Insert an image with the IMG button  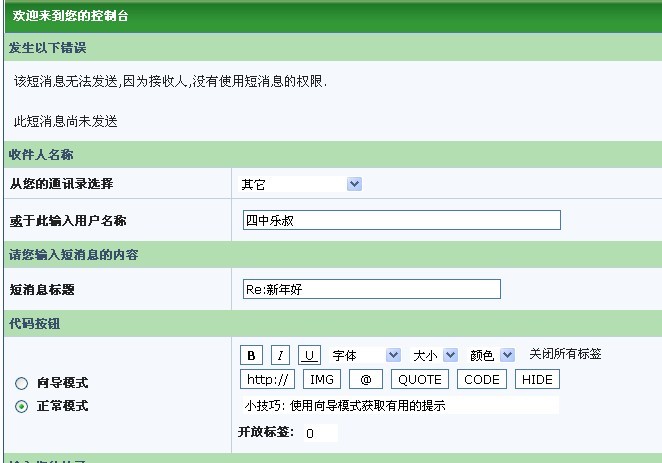point(322,379)
